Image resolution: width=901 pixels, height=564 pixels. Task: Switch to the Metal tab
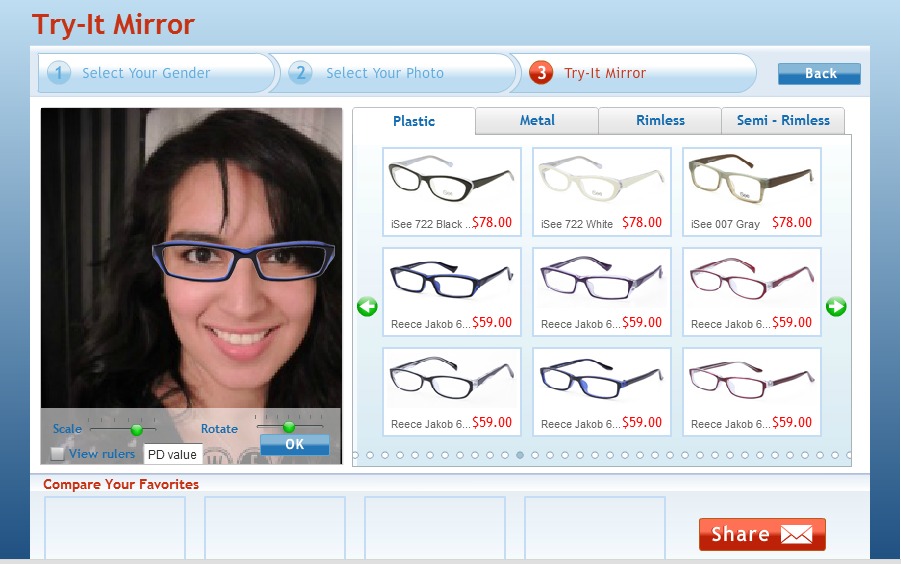(x=537, y=120)
